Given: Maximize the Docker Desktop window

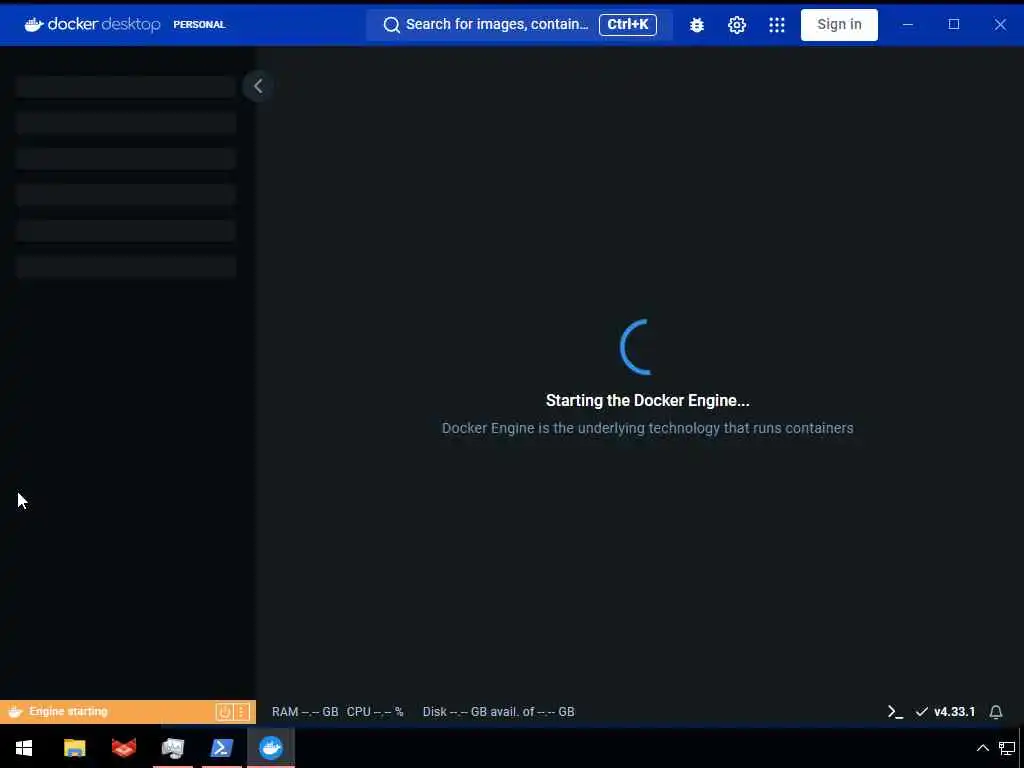Looking at the screenshot, I should (953, 25).
